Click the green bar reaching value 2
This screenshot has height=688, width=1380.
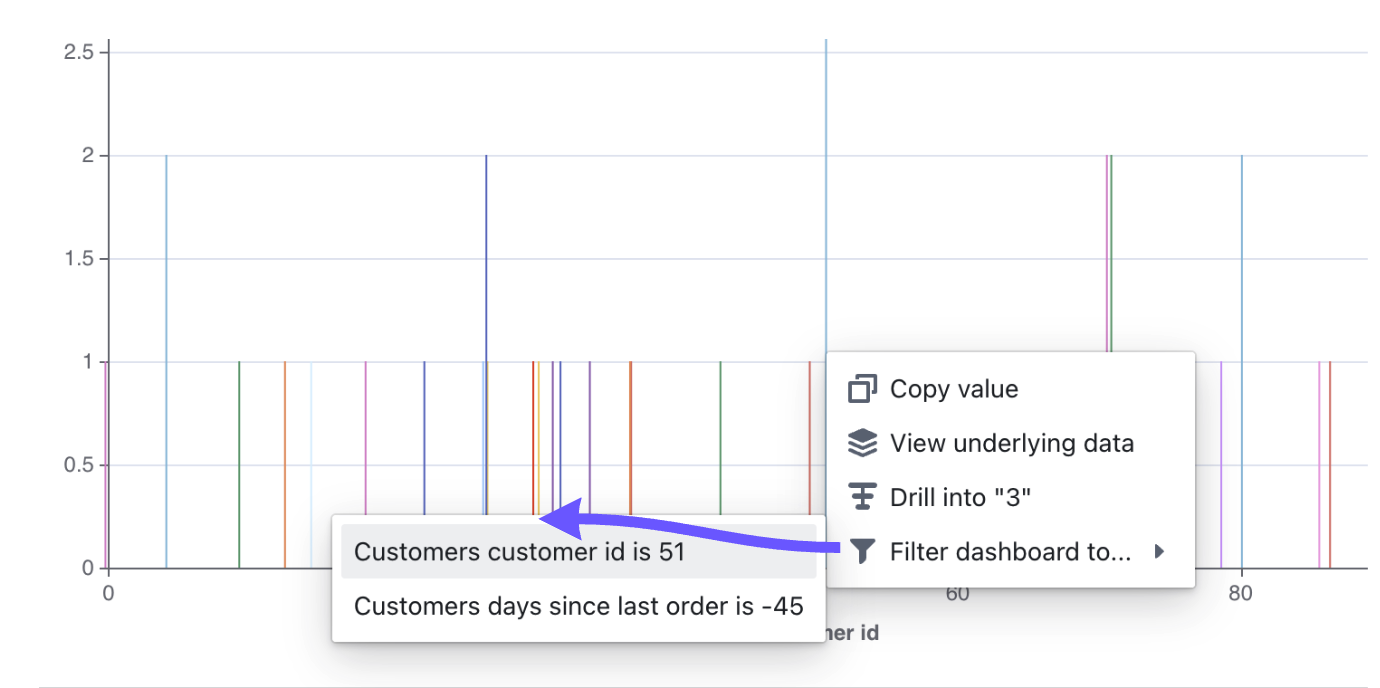pos(1111,253)
